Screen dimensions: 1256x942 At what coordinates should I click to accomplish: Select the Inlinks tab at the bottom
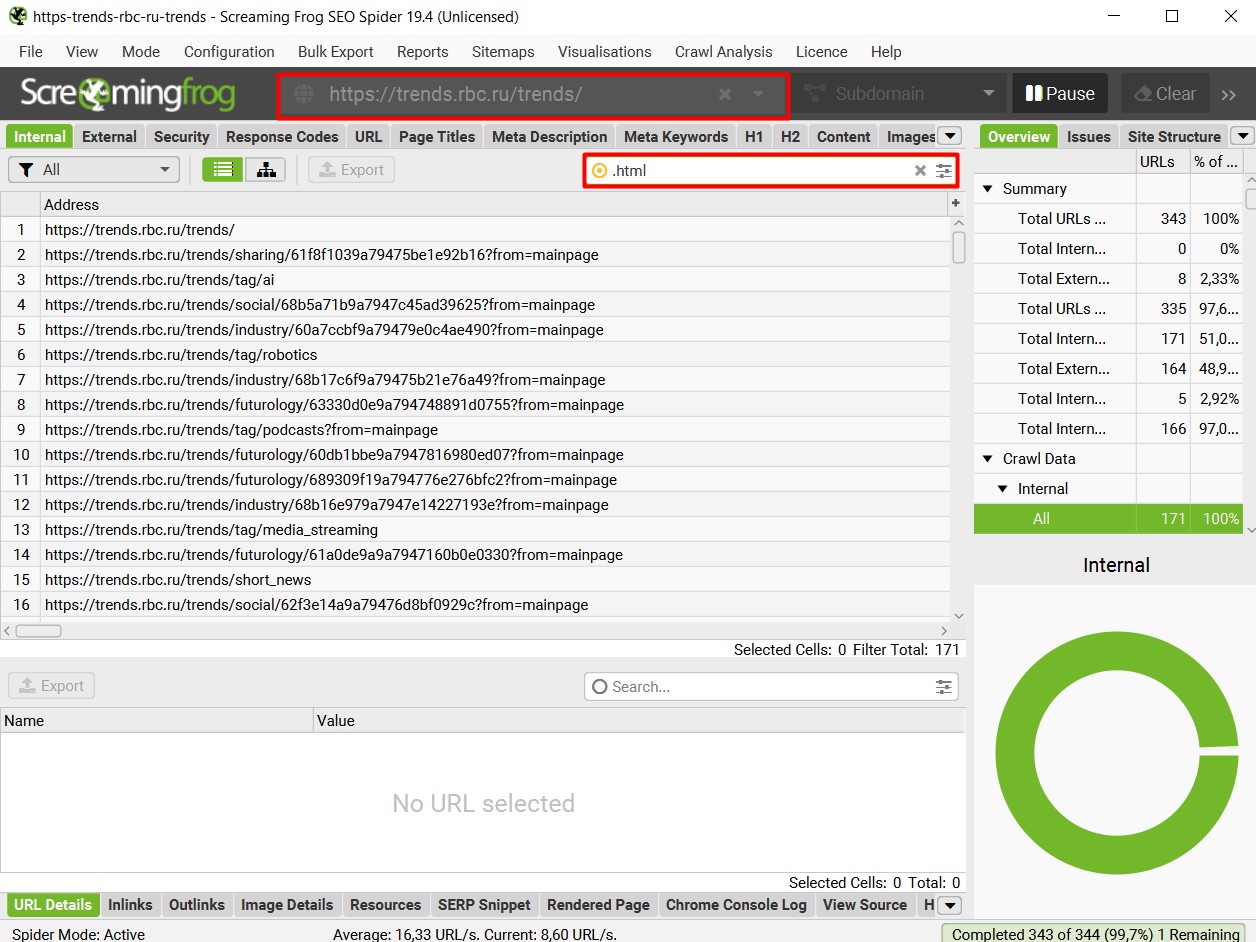tap(130, 905)
